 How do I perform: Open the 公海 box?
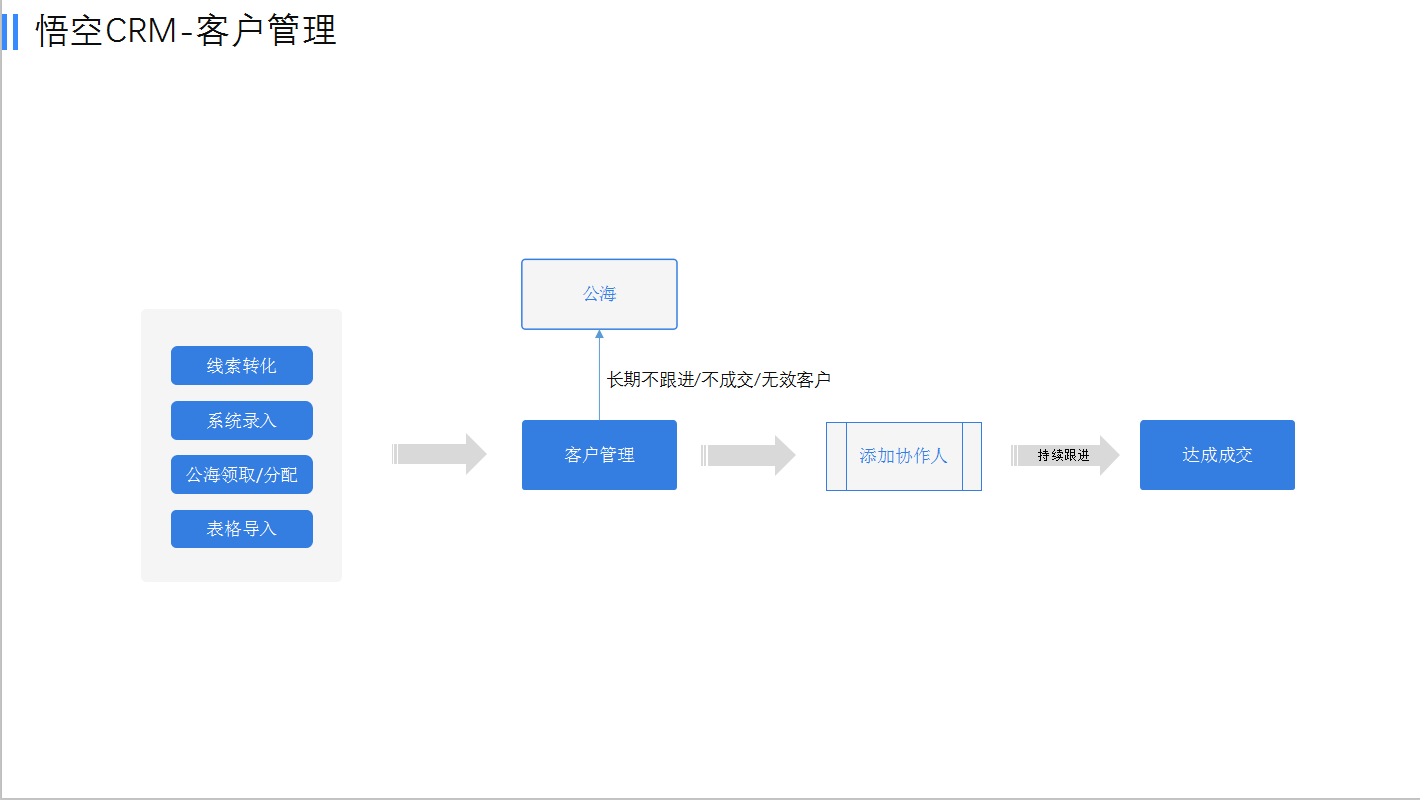coord(599,294)
